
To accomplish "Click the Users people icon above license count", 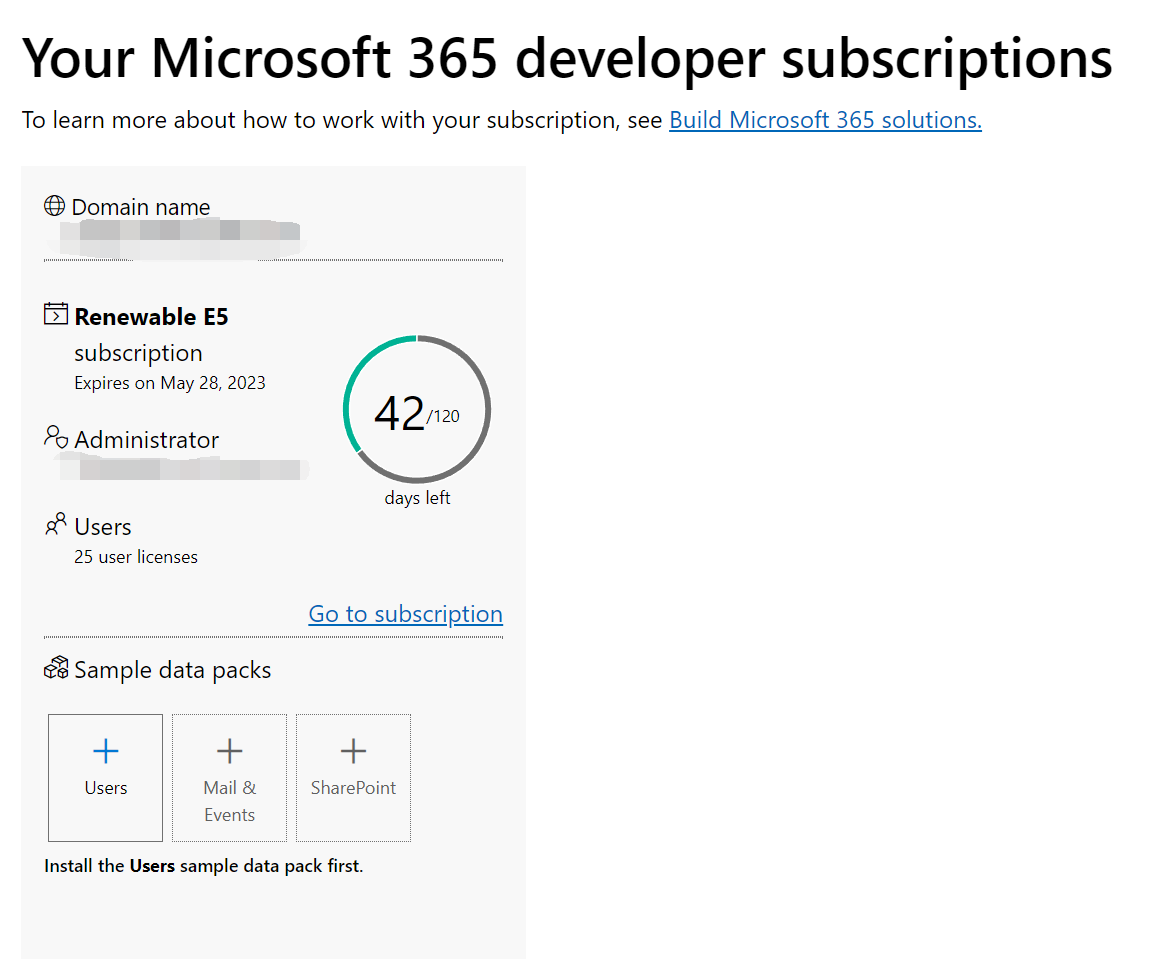I will coord(56,525).
